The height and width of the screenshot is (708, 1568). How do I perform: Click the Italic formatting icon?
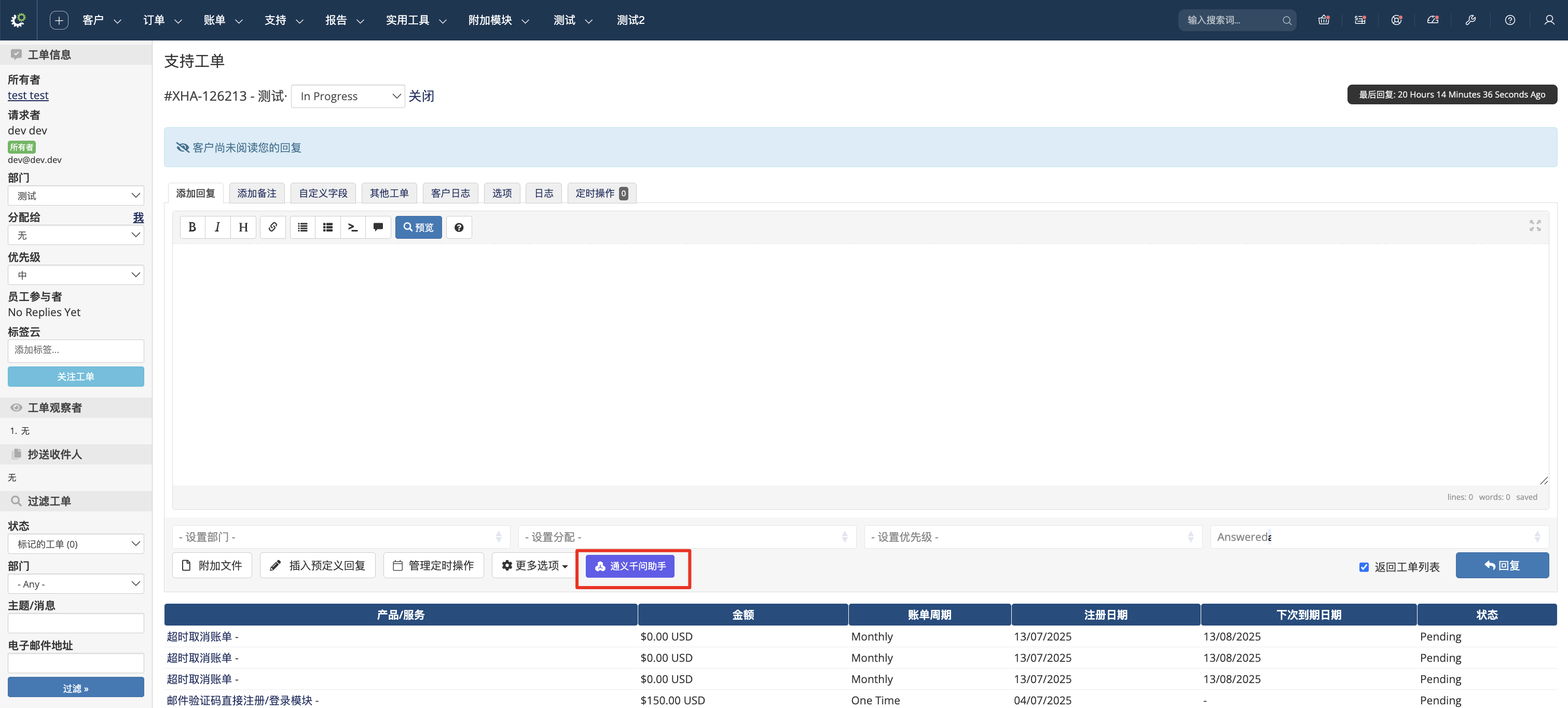(x=217, y=227)
